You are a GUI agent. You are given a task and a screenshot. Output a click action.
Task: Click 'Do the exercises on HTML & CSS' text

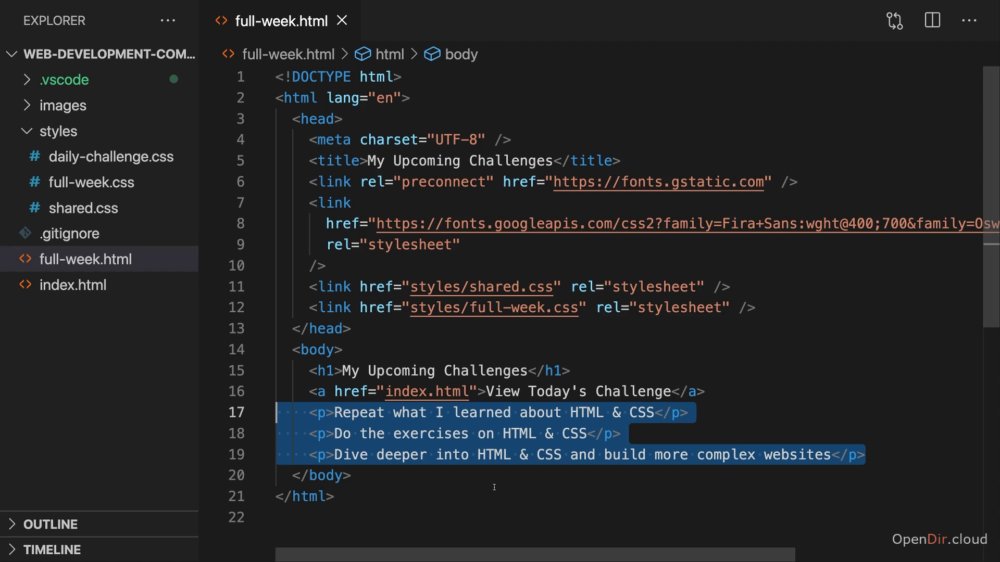tap(460, 433)
